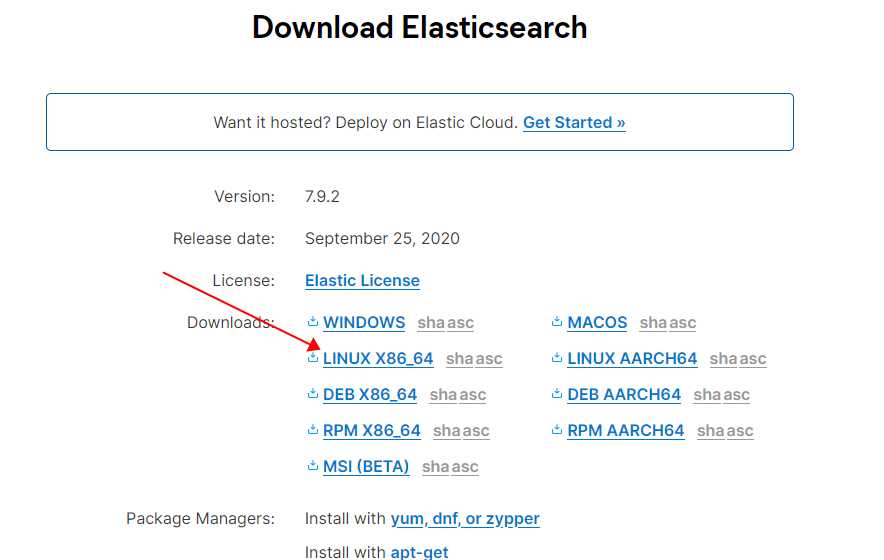Download the LINUX AARCH64 package
Viewport: 884px width, 560px height.
point(632,359)
